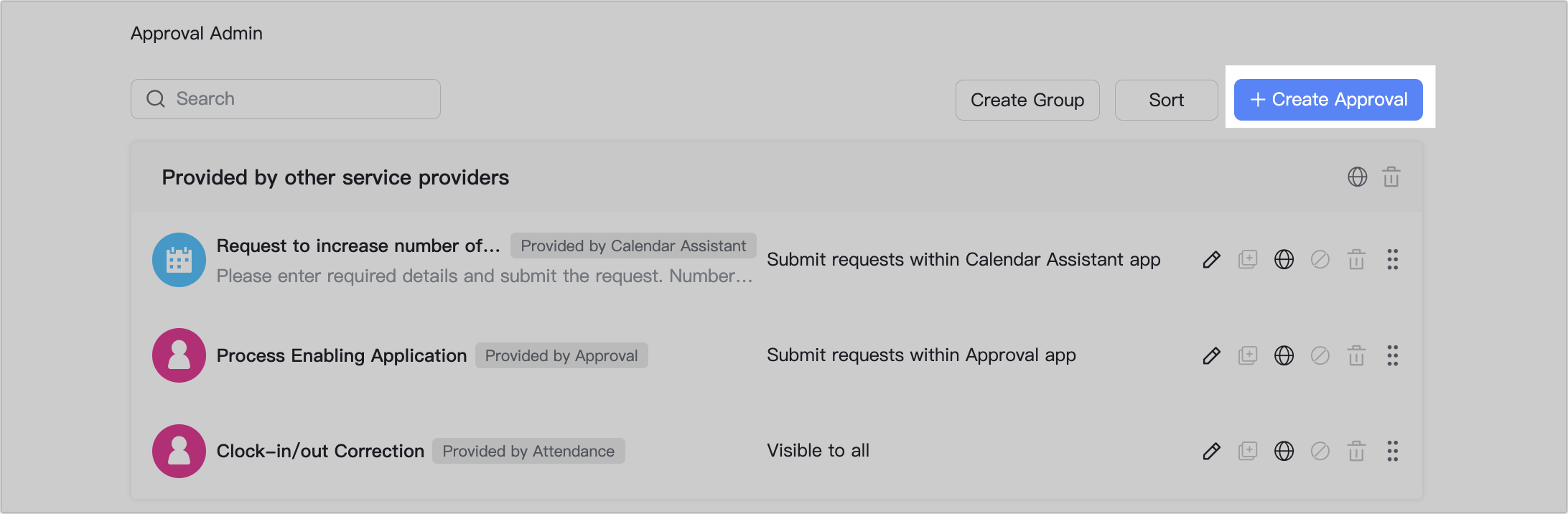Screen dimensions: 1568x514
Task: Edit the Process Enabling Application approval
Action: (1212, 355)
